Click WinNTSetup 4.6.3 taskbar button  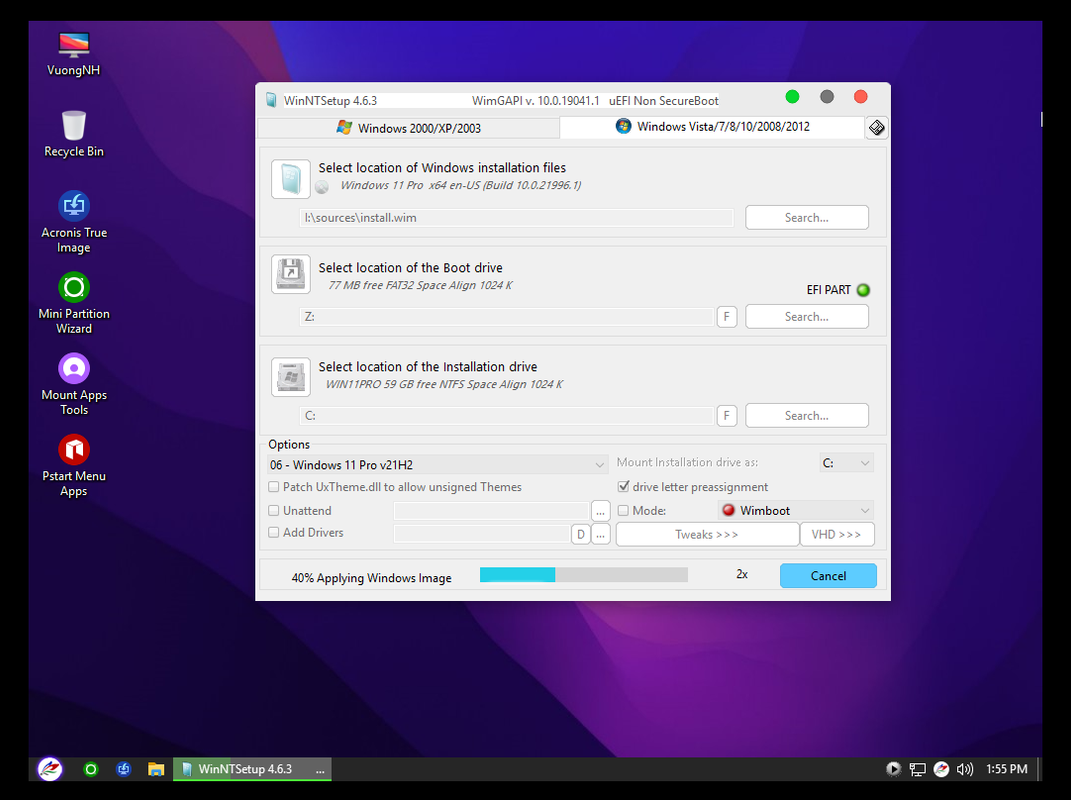(x=252, y=769)
